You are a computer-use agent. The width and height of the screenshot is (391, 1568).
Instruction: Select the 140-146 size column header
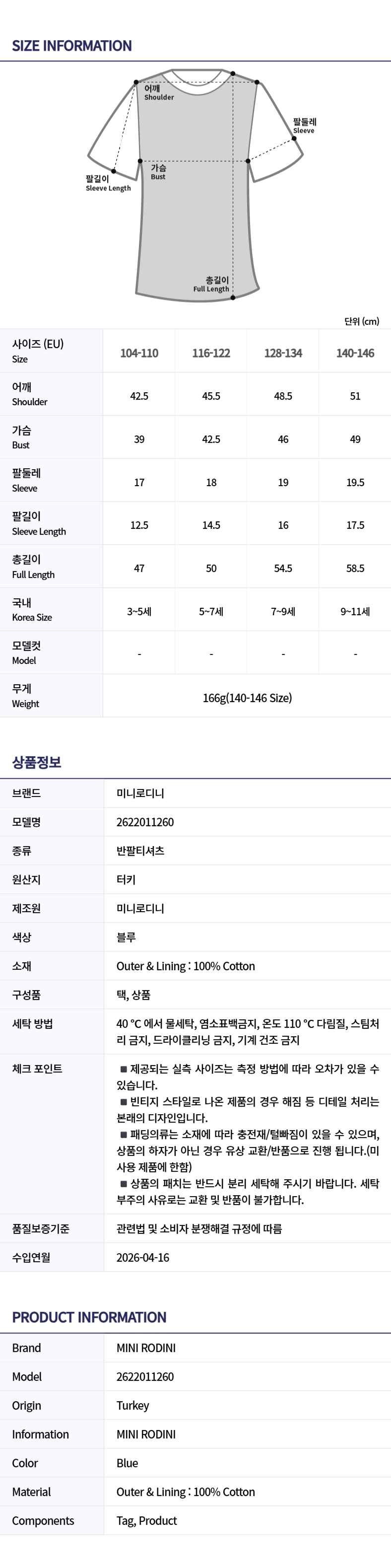tap(355, 353)
